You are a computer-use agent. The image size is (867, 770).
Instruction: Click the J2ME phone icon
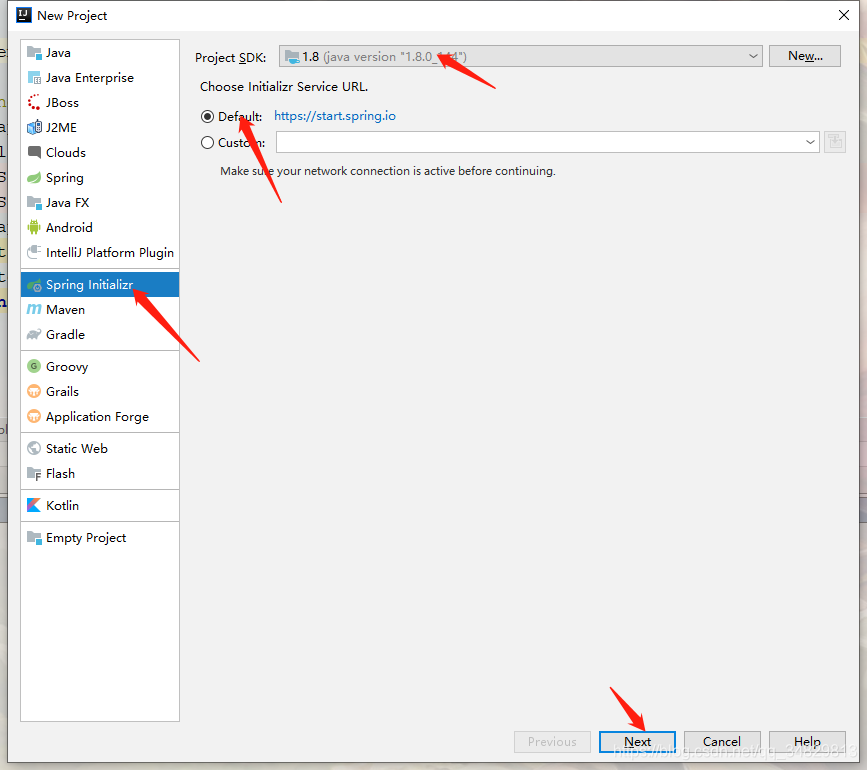[x=34, y=128]
